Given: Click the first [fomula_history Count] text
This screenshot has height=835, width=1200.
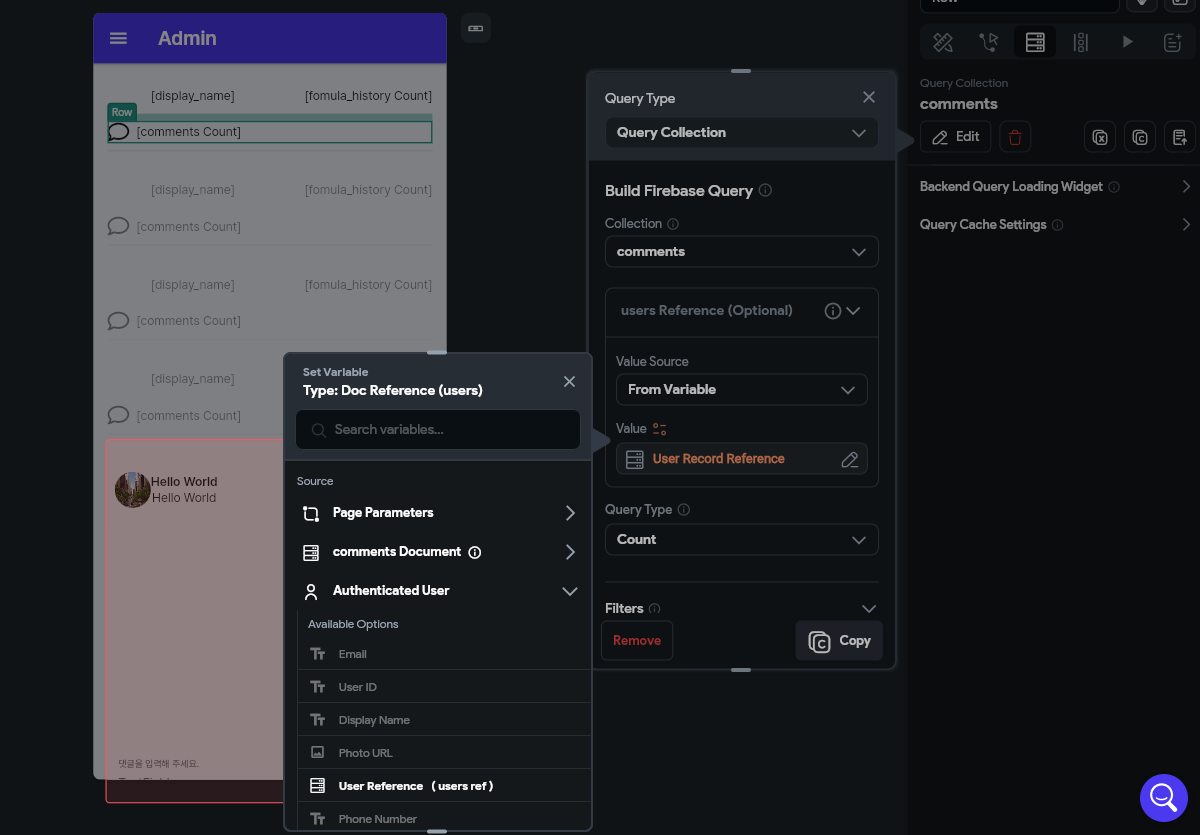Looking at the screenshot, I should tap(368, 96).
